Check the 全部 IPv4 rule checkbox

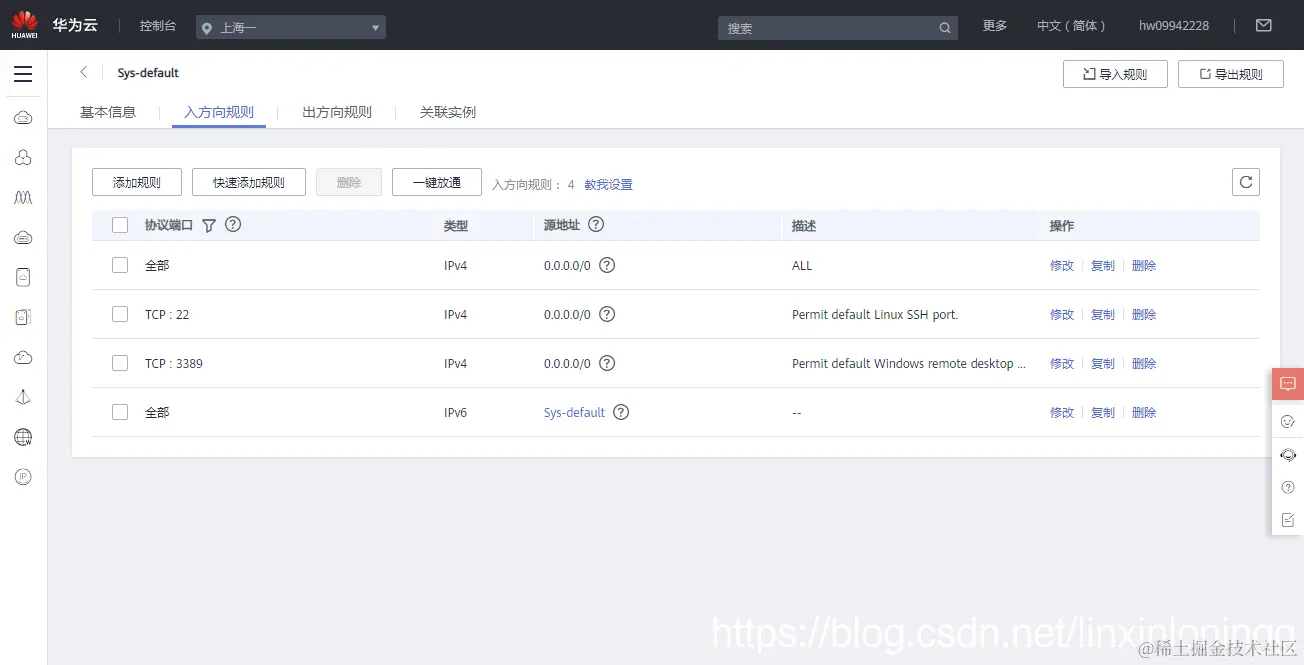point(120,265)
